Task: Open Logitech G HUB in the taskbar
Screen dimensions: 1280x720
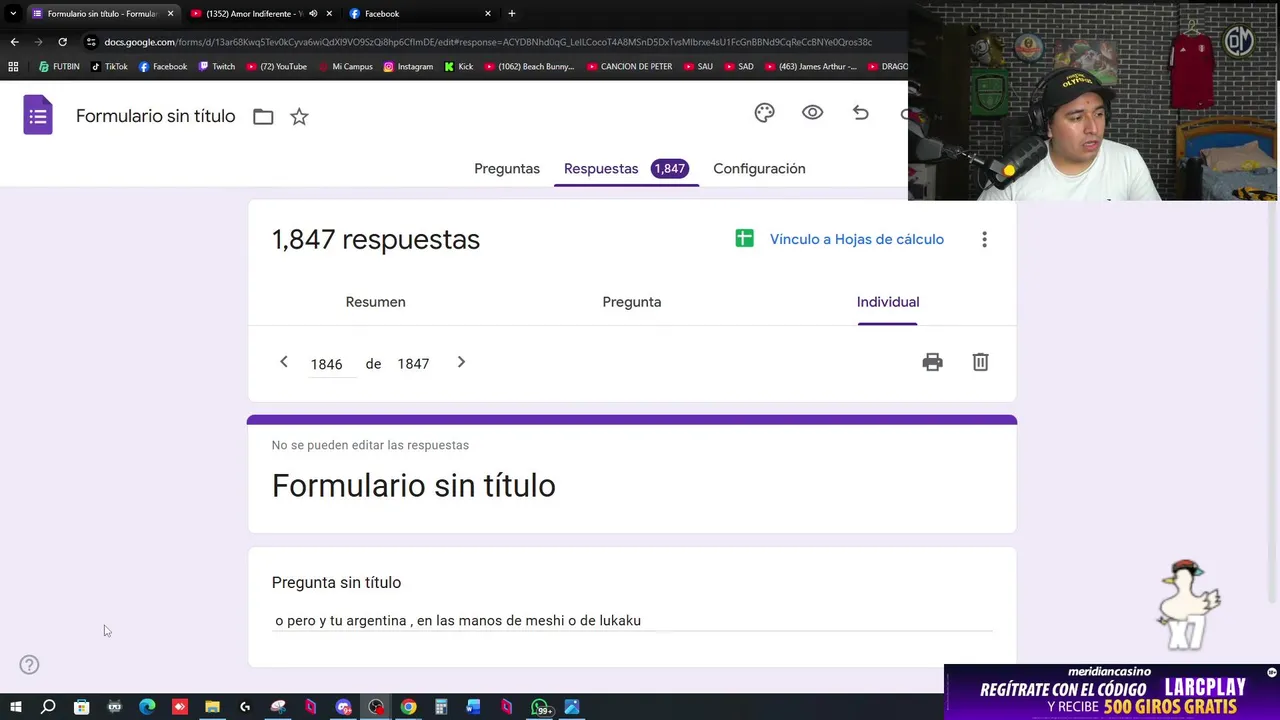Action: pyautogui.click(x=245, y=707)
